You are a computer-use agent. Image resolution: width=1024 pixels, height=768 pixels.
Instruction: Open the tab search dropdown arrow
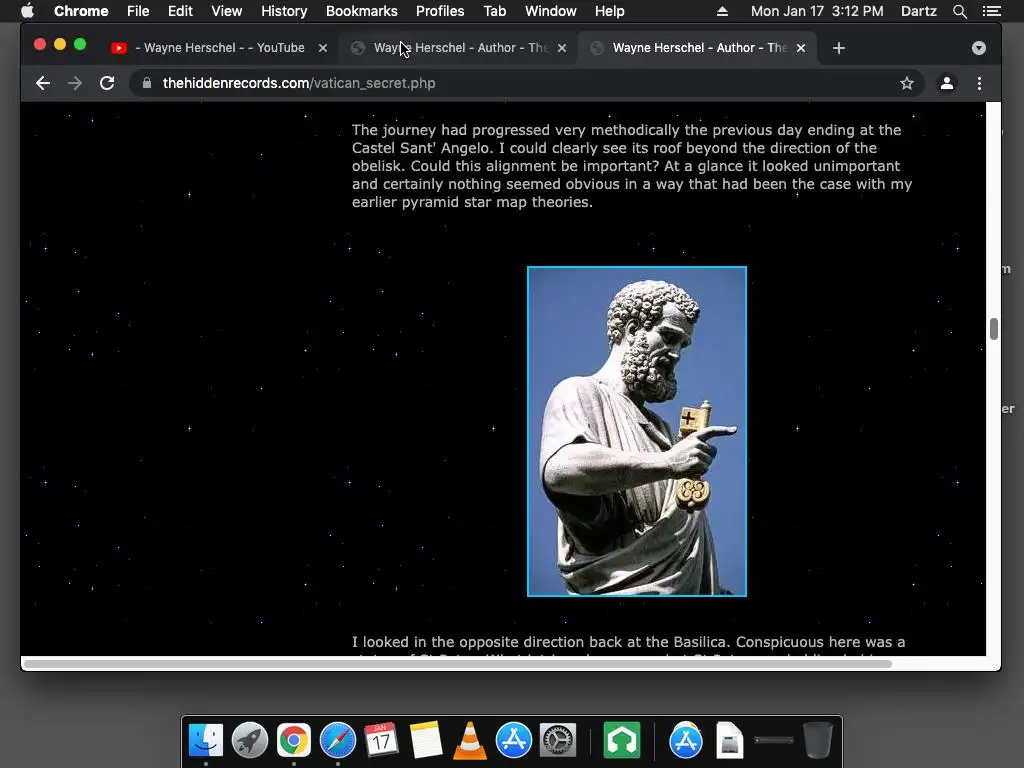click(978, 48)
